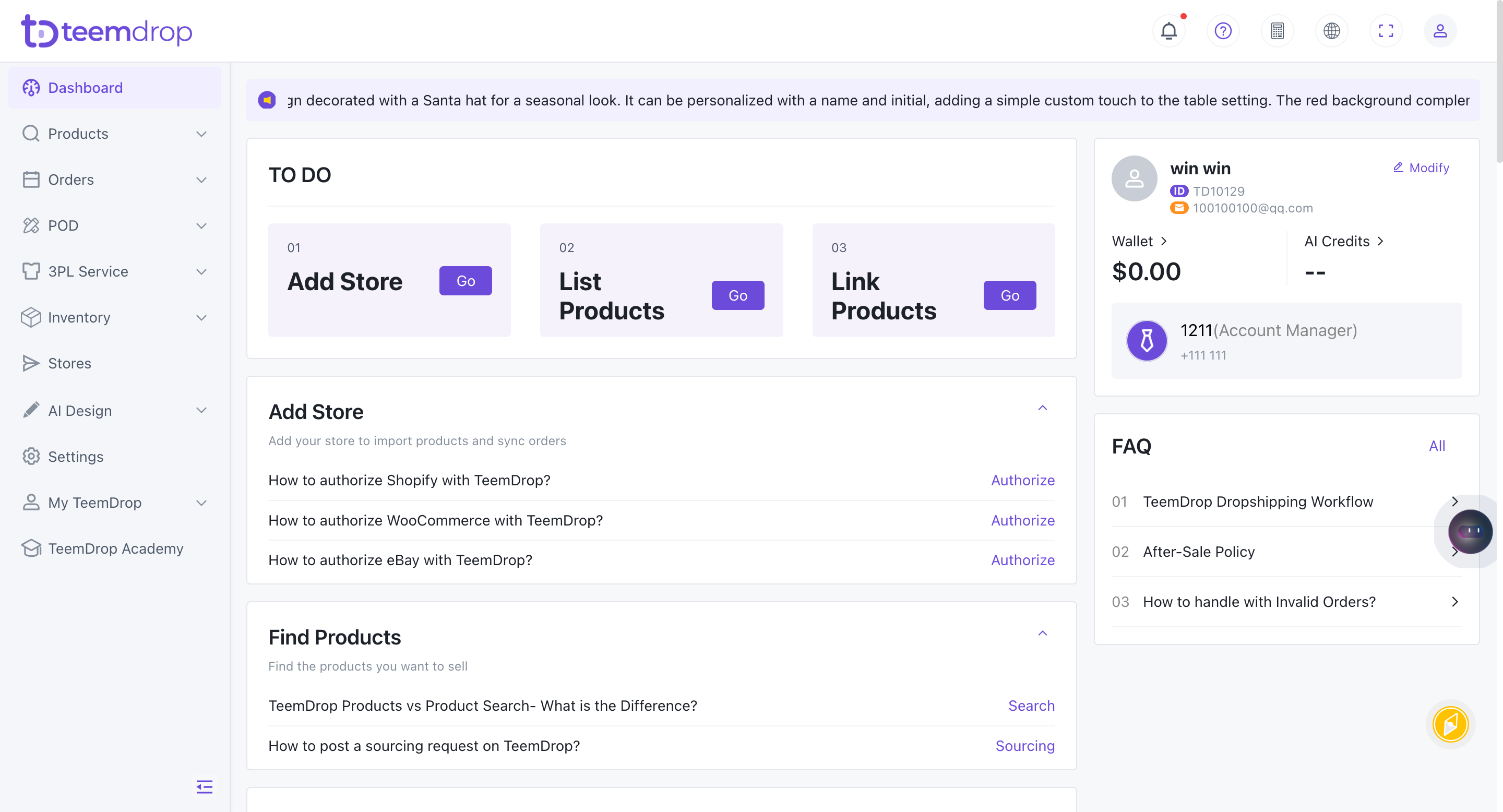This screenshot has width=1503, height=812.
Task: Open the notifications bell
Action: (1168, 31)
